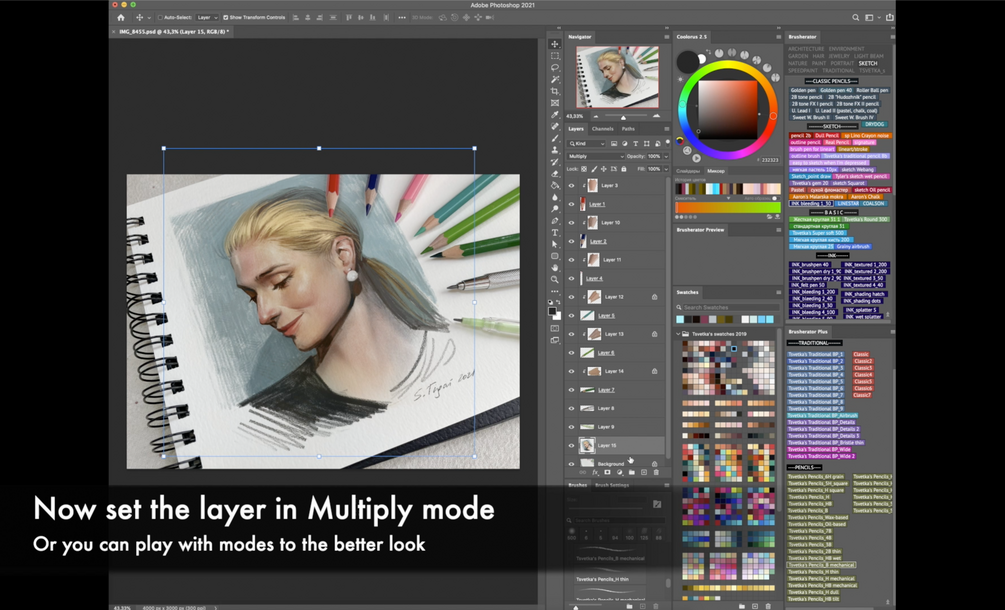Select the Dodge tool
This screenshot has height=610, width=1005.
[x=555, y=209]
